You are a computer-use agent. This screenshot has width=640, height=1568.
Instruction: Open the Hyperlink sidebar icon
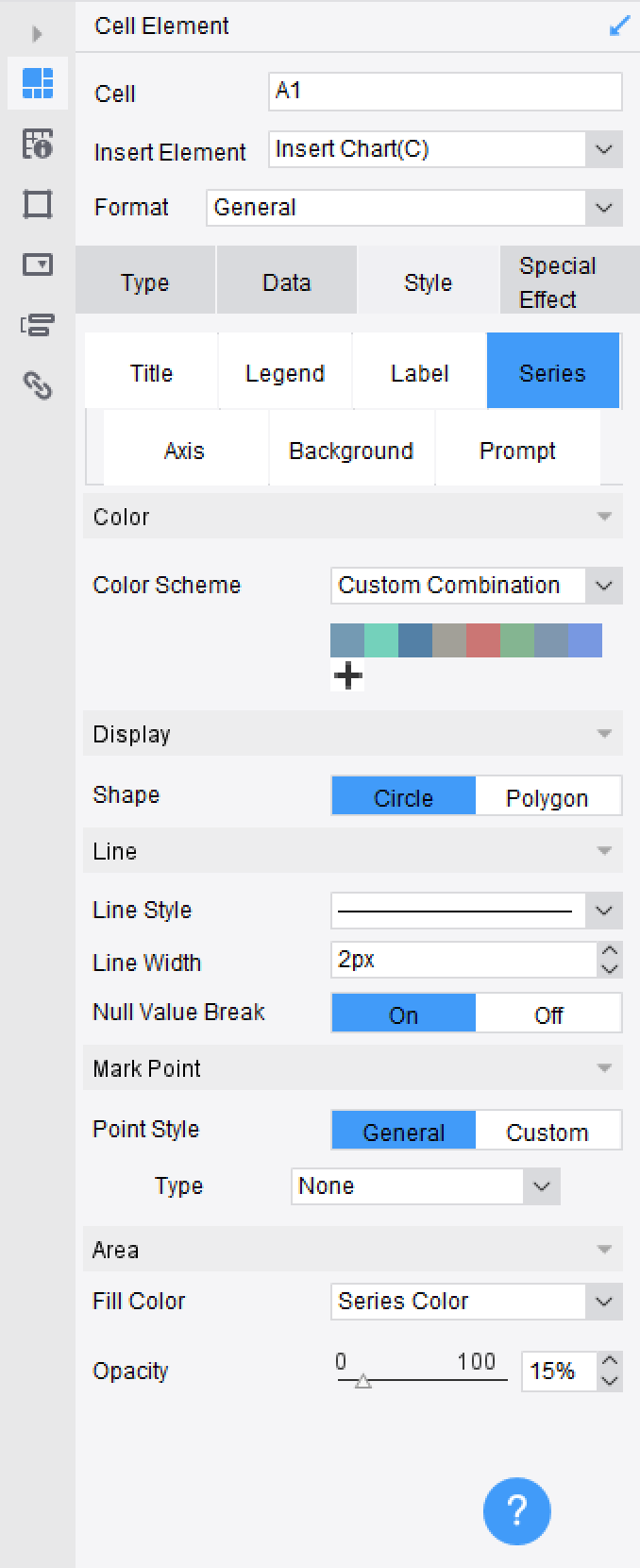(38, 385)
